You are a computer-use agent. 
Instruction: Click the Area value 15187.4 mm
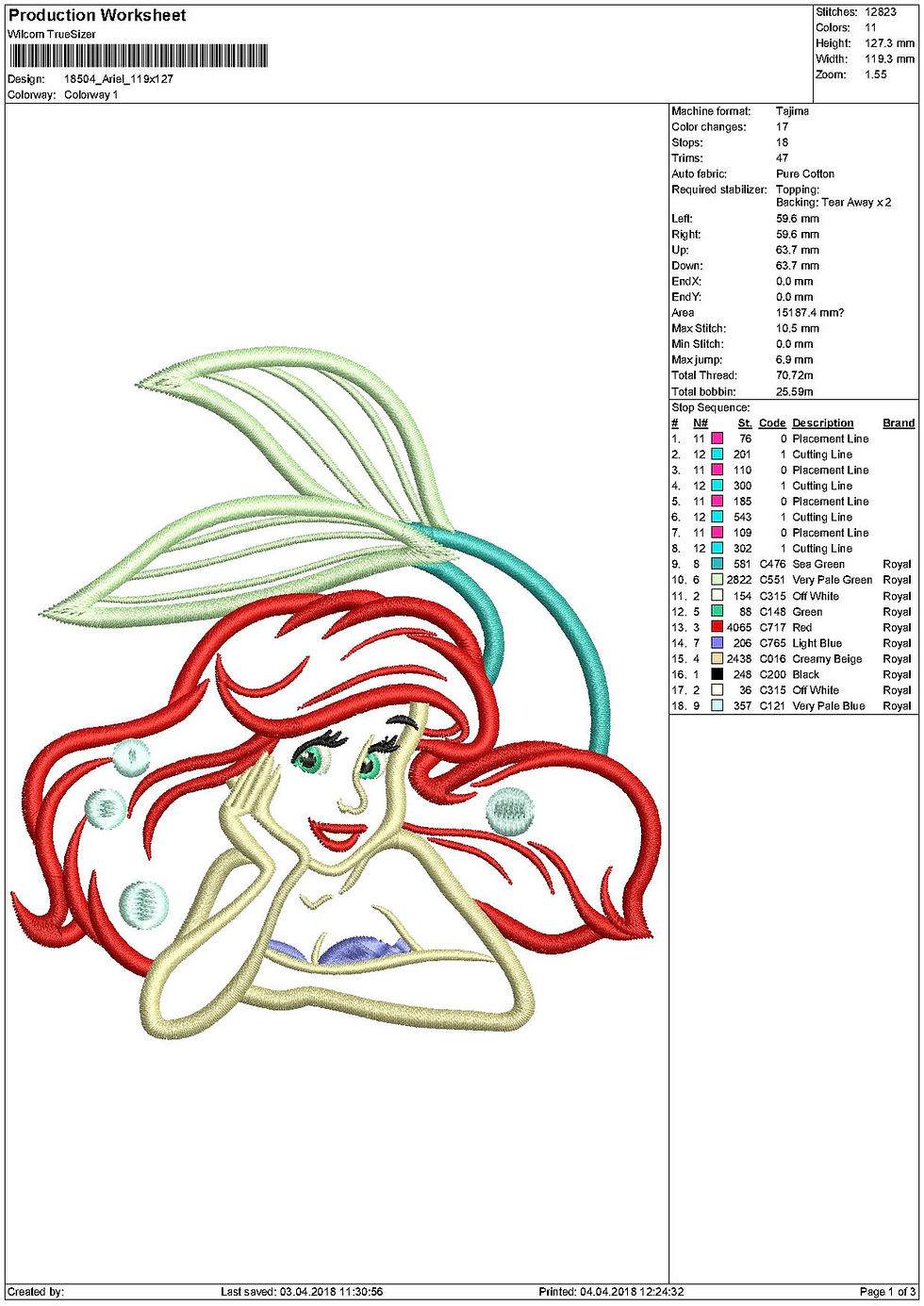click(810, 312)
